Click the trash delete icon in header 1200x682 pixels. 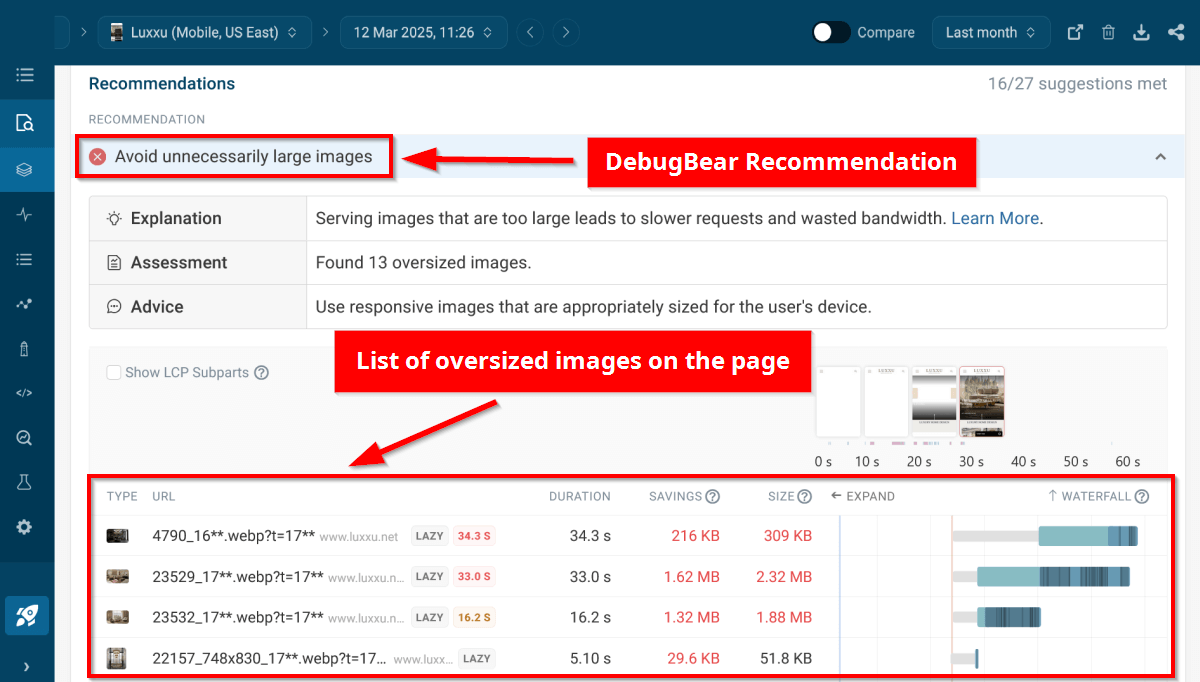[x=1108, y=32]
